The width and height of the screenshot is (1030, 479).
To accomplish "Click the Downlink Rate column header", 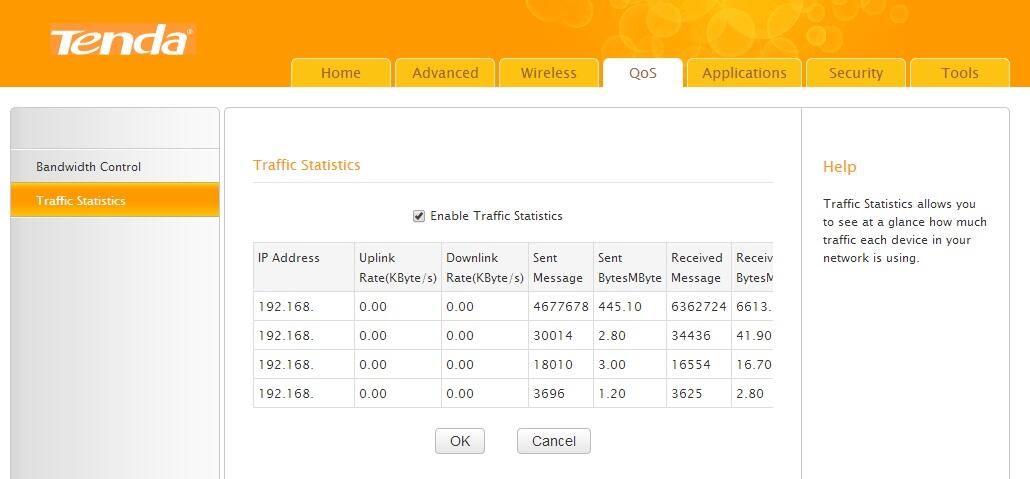I will click(x=485, y=267).
